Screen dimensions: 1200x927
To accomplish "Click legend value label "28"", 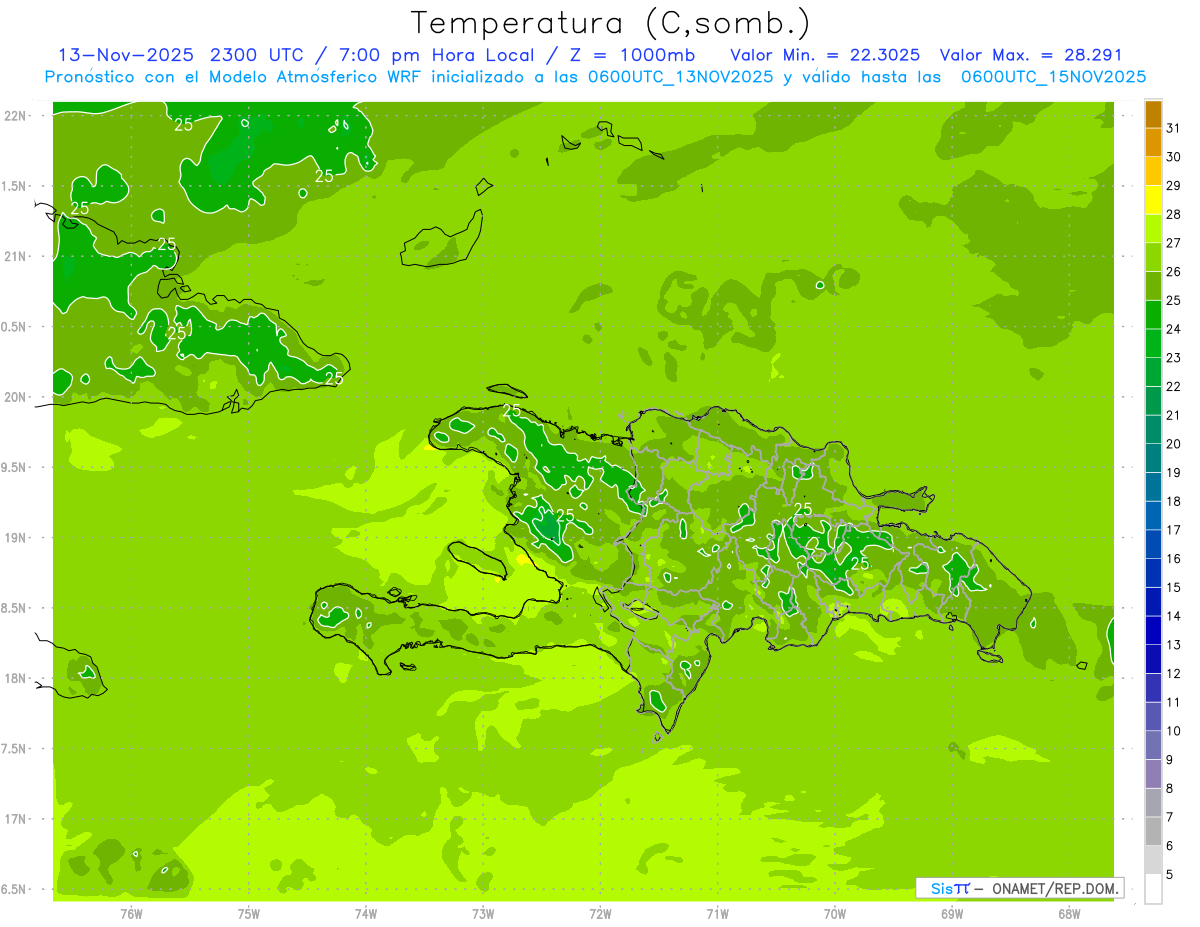I will [x=1174, y=214].
